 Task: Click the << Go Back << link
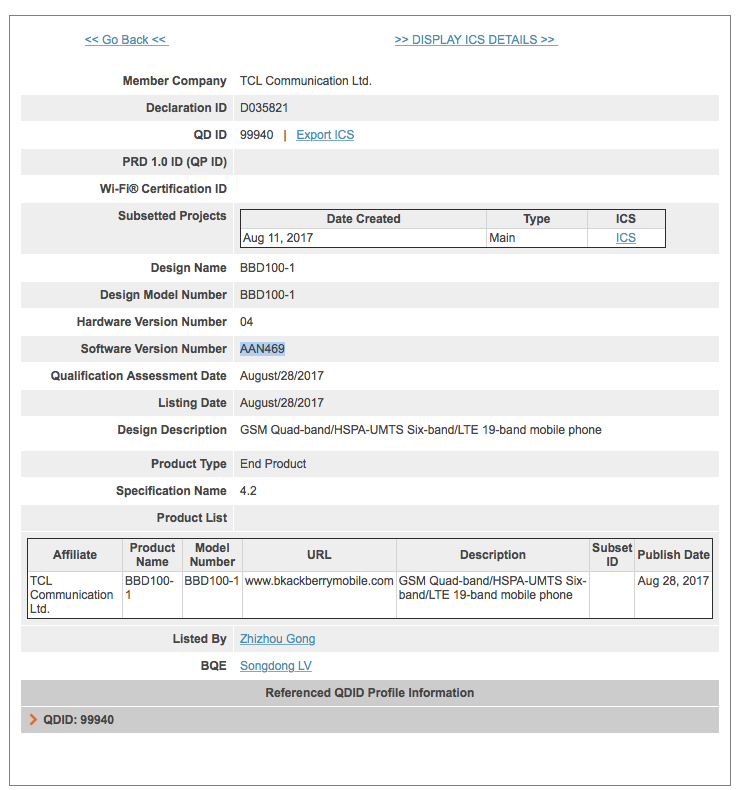coord(126,40)
